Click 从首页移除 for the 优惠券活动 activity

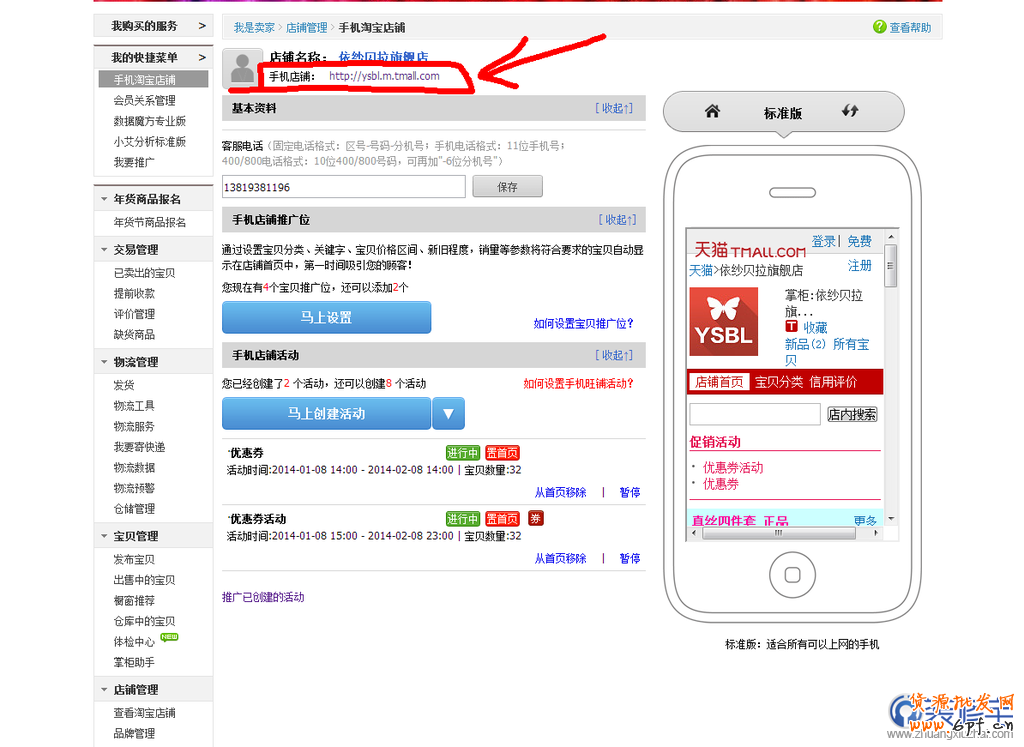560,558
